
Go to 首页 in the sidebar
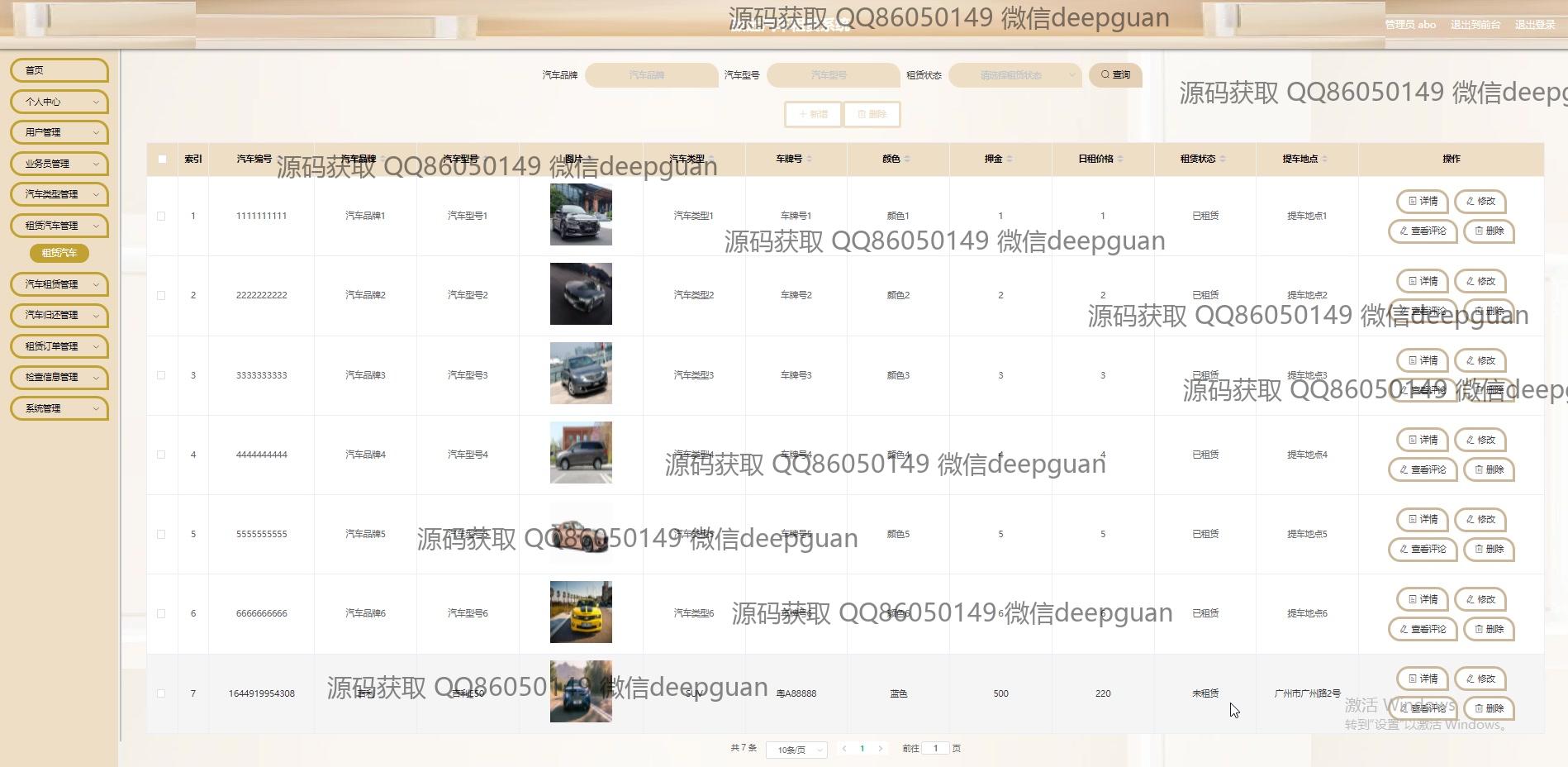click(x=59, y=70)
